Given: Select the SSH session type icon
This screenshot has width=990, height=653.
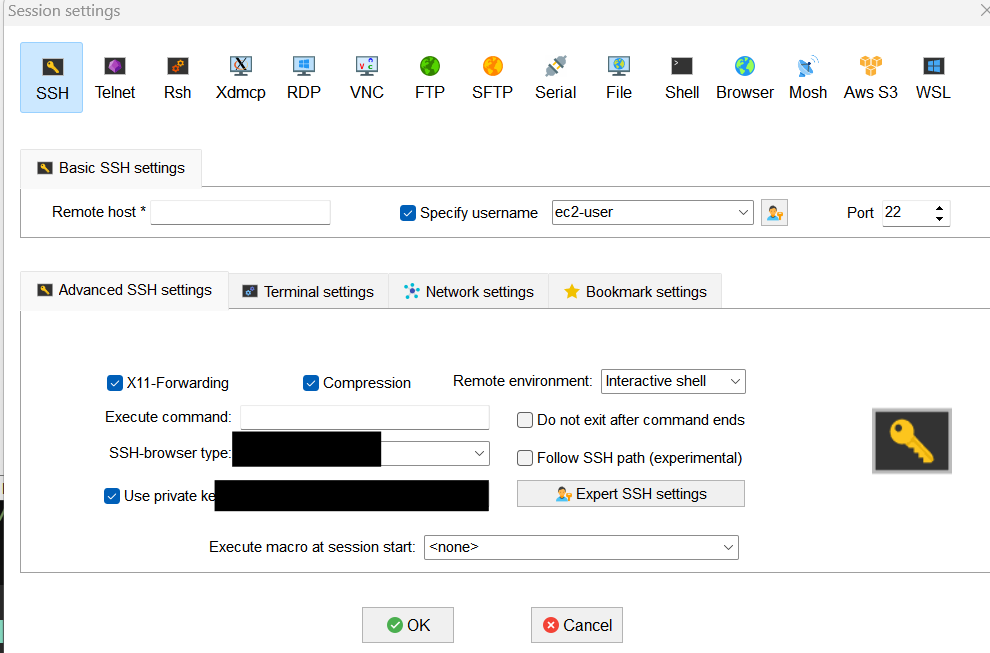Looking at the screenshot, I should pyautogui.click(x=52, y=78).
